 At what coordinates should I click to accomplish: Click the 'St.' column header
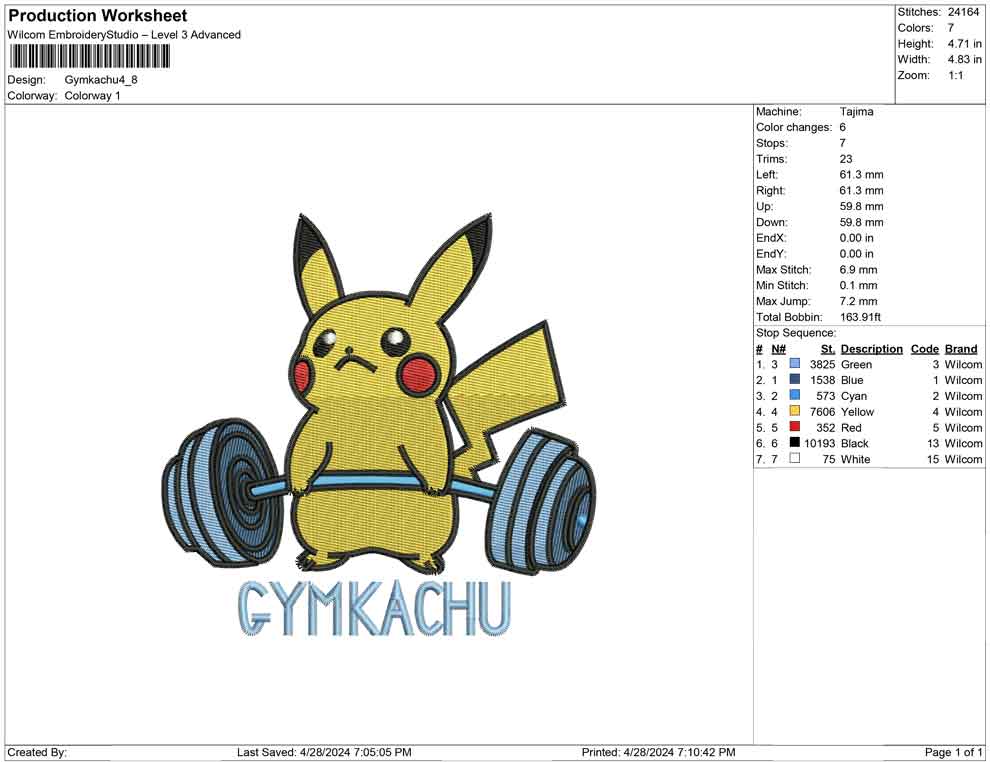828,349
